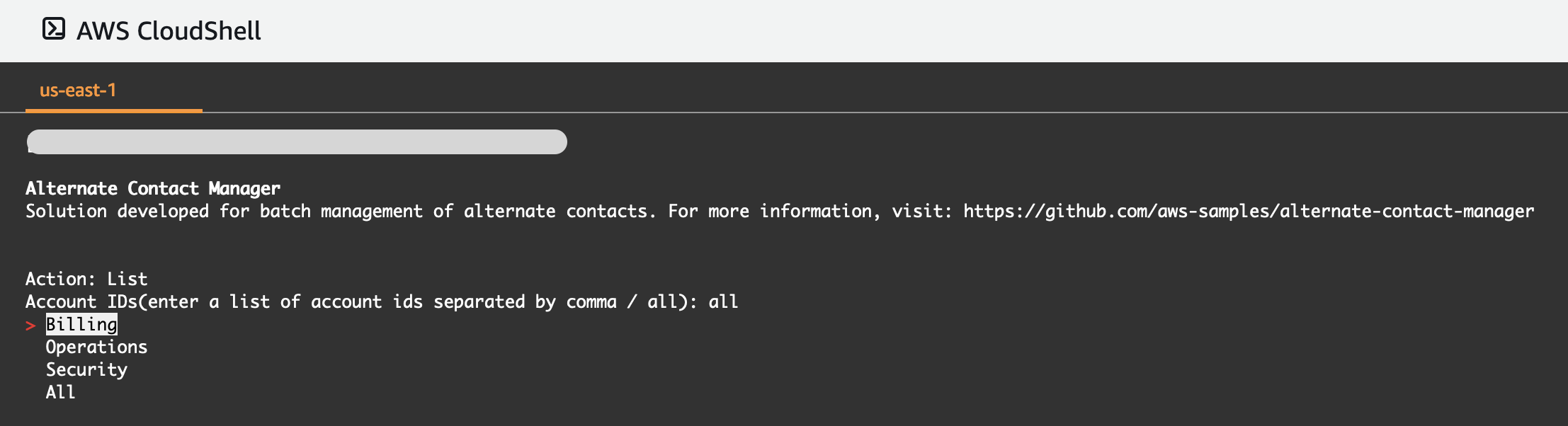Click the word 'comma' in the prompt
The width and height of the screenshot is (1568, 426).
(591, 301)
